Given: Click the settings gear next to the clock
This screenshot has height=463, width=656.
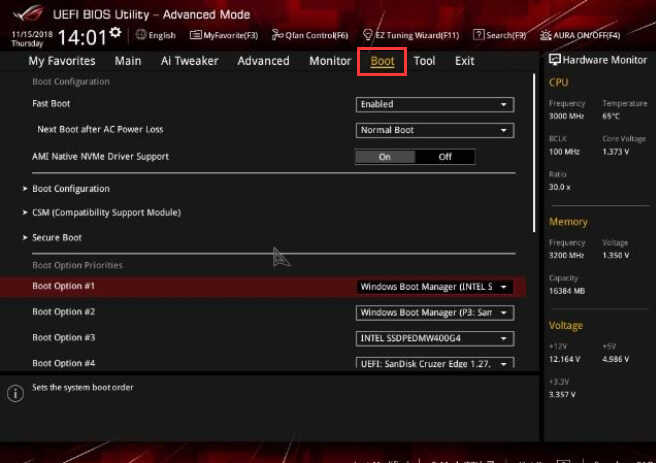Looking at the screenshot, I should pyautogui.click(x=115, y=33).
